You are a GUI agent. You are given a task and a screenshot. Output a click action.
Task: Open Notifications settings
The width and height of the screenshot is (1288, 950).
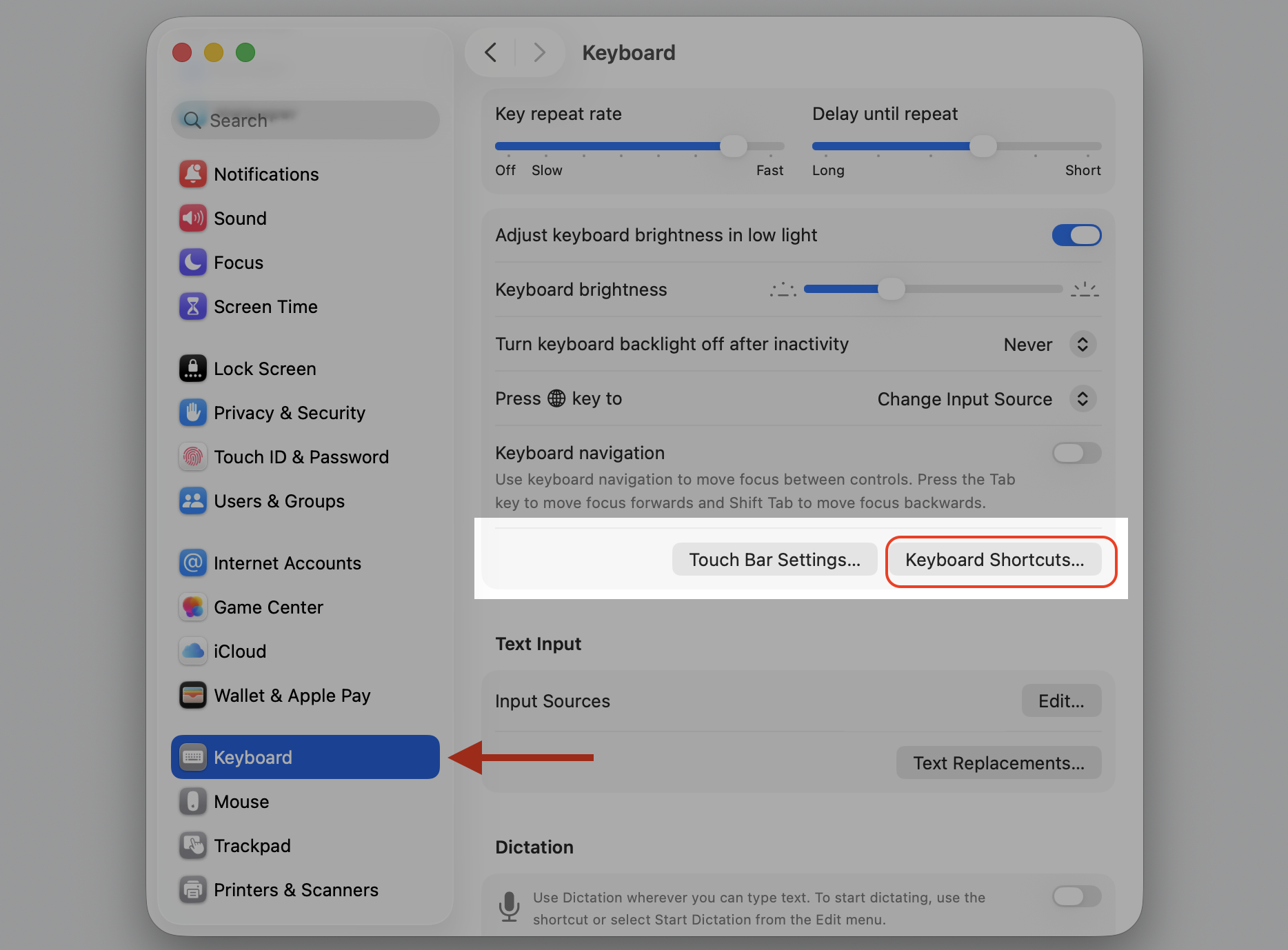point(305,174)
